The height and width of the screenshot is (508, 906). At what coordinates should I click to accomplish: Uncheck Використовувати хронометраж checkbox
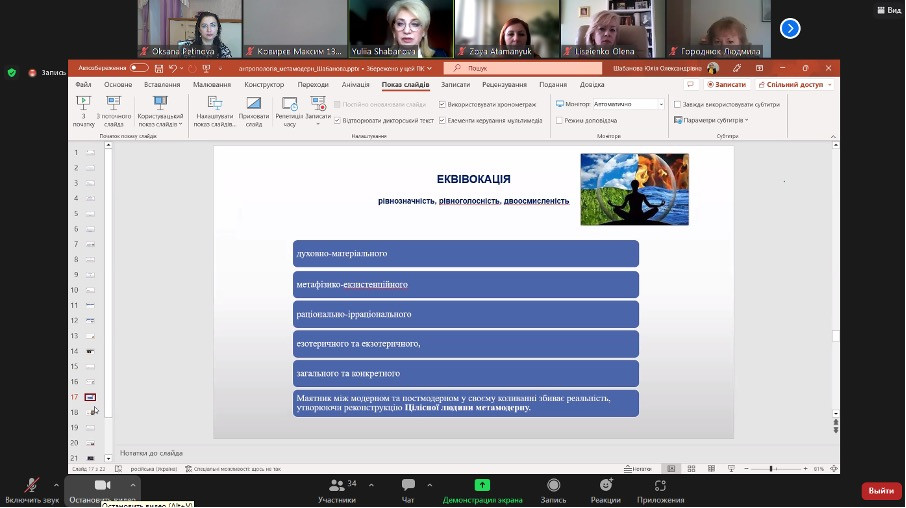(x=442, y=104)
